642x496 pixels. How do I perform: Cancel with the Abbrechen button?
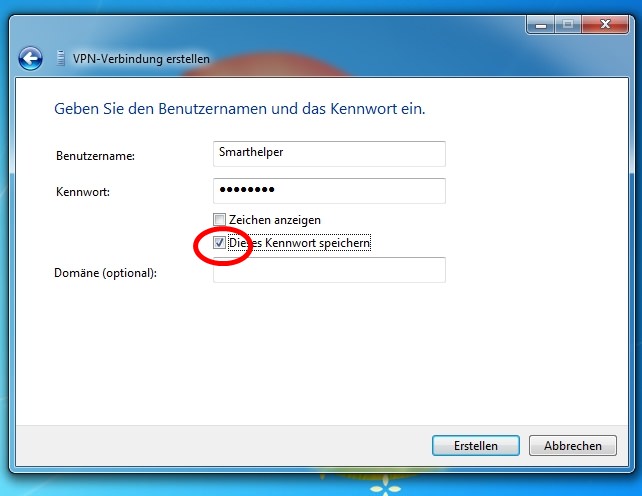coord(573,446)
